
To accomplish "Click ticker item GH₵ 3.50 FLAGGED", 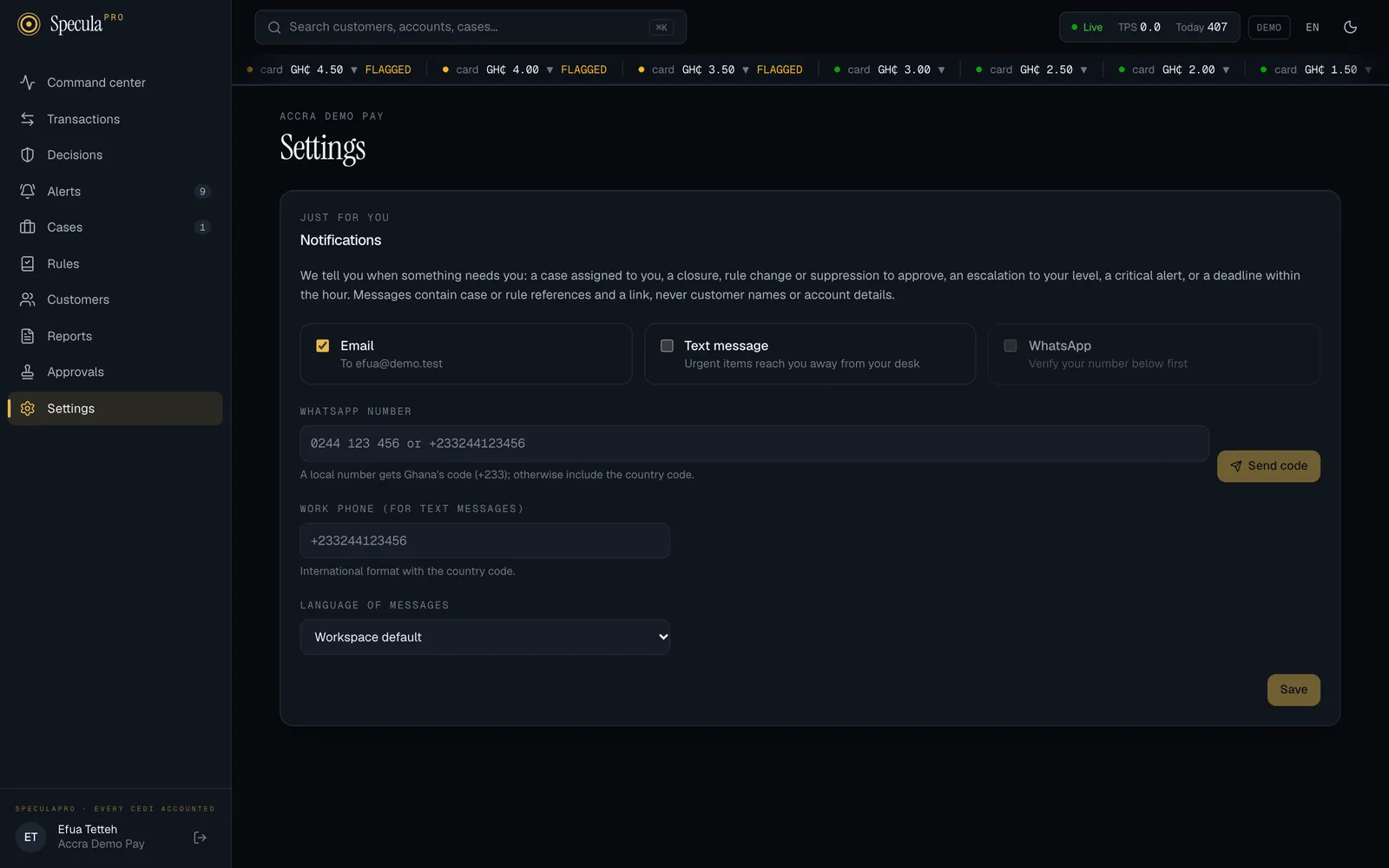I will coord(721,69).
